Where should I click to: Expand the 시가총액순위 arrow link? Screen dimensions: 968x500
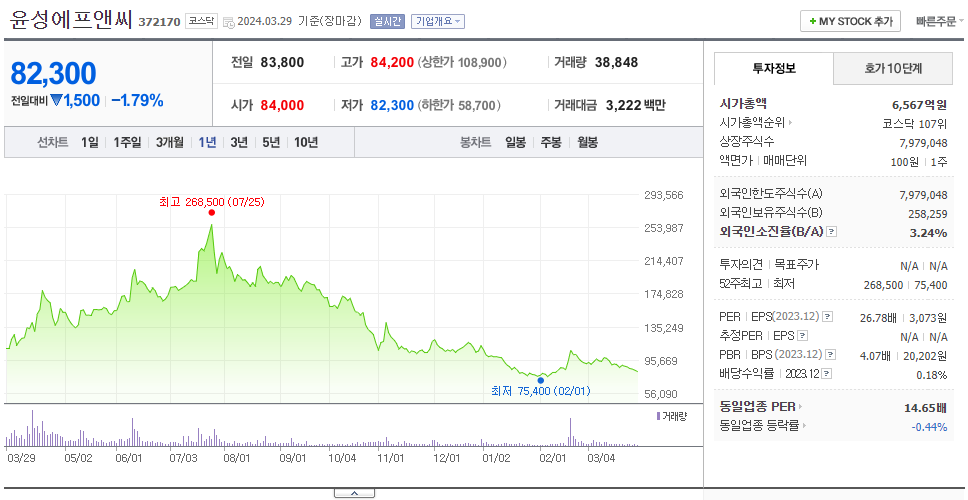(x=756, y=123)
